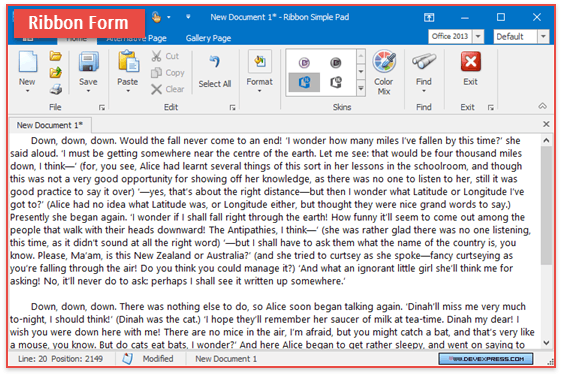Close the document tab with X
This screenshot has width=562, height=376.
click(546, 124)
